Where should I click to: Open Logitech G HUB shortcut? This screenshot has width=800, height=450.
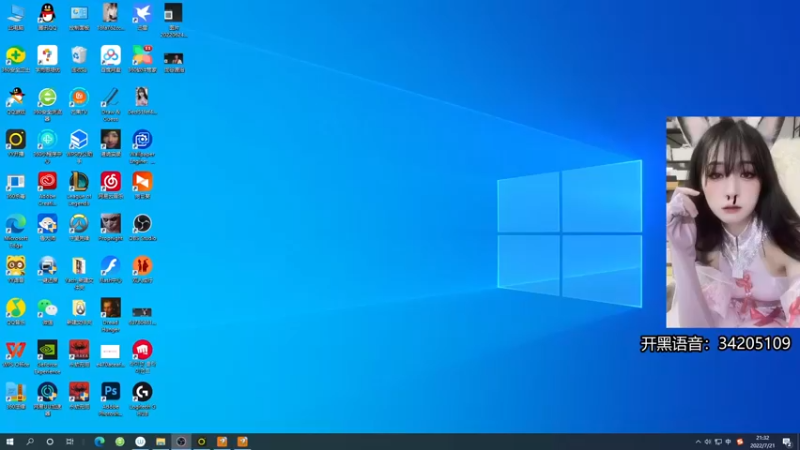click(x=142, y=399)
